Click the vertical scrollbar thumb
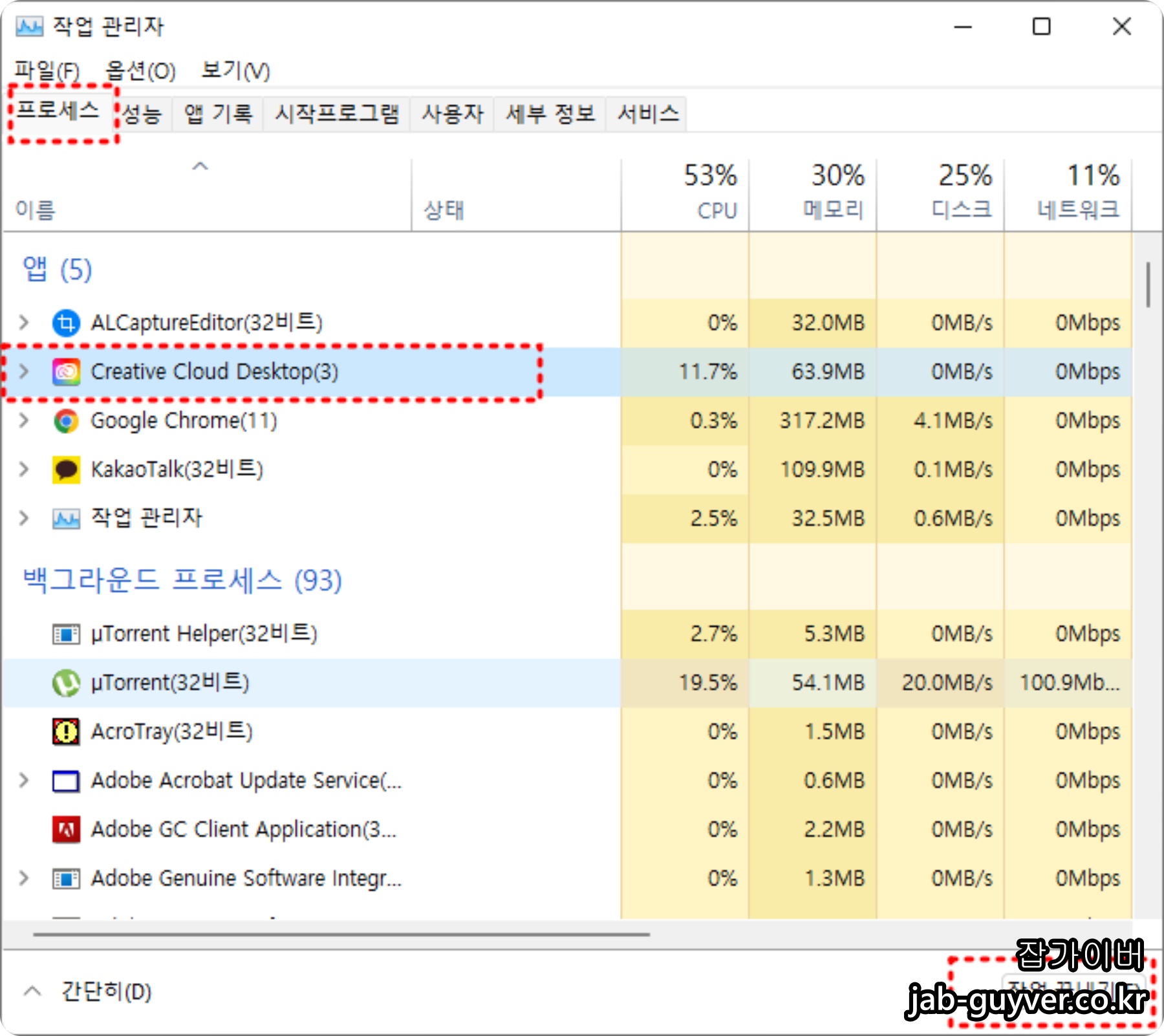The width and height of the screenshot is (1164, 1036). (1148, 285)
